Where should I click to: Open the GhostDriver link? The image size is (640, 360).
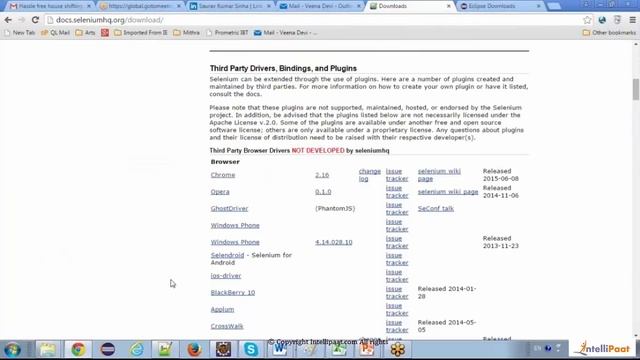229,209
